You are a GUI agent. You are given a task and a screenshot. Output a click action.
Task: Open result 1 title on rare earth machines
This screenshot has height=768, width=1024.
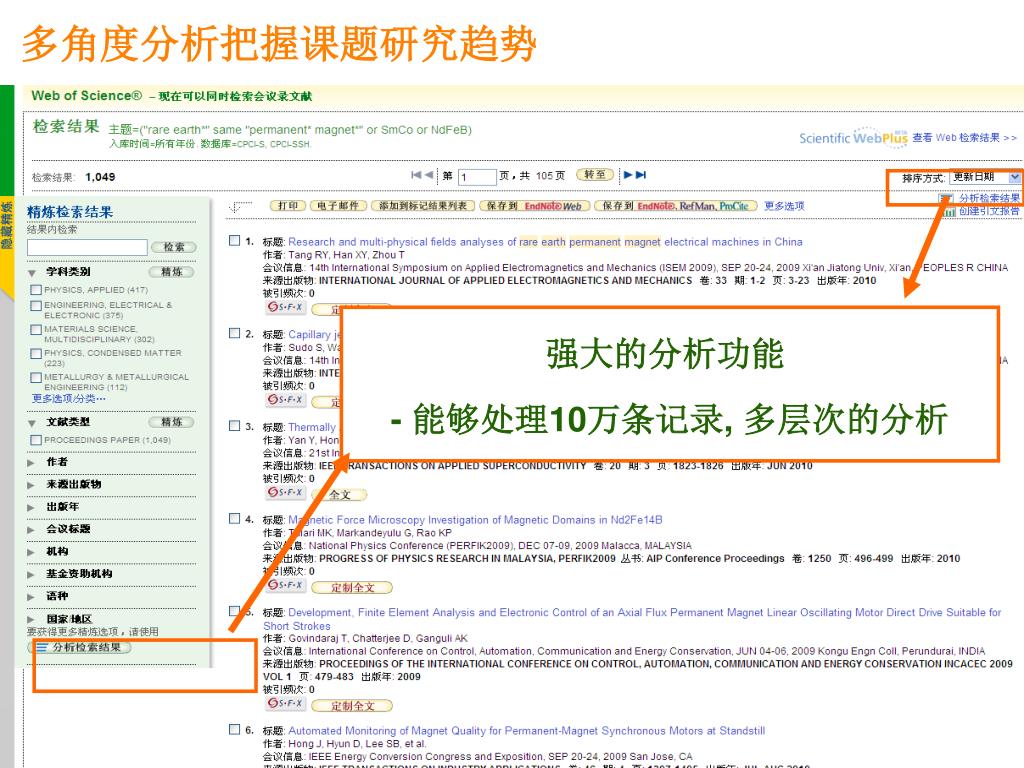(545, 242)
